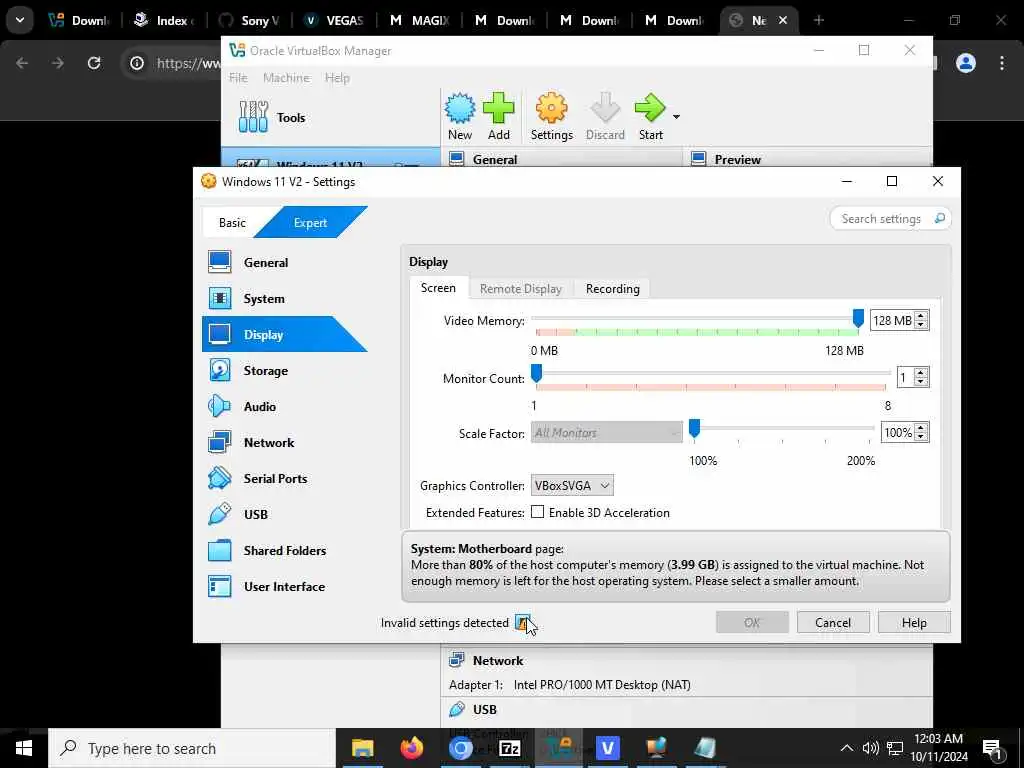The image size is (1024, 768).
Task: Open File menu in VirtualBox Manager
Action: [x=238, y=78]
